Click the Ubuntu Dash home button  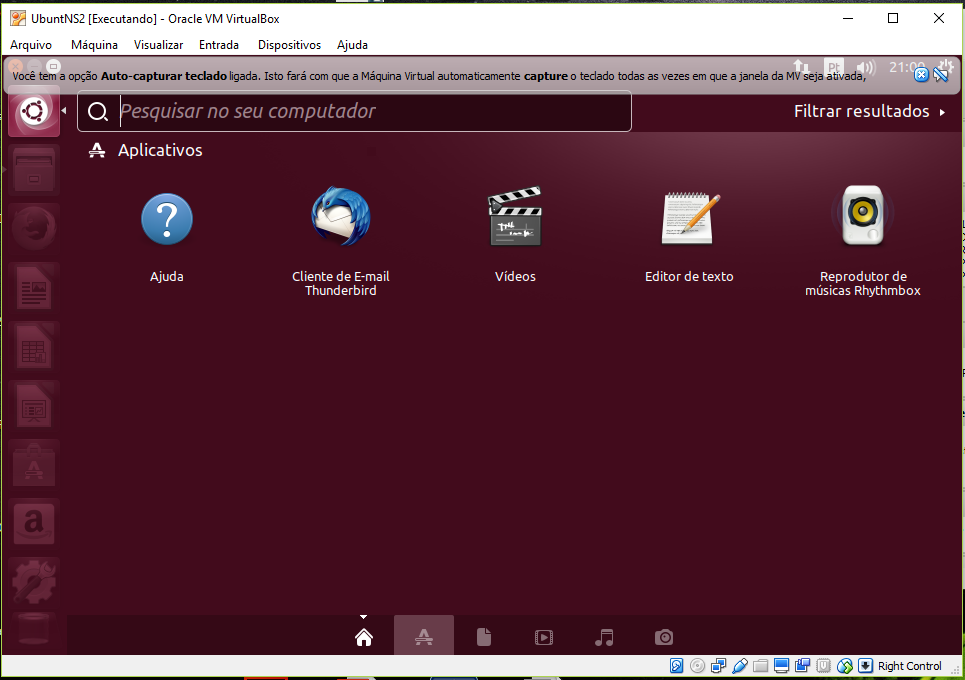[34, 111]
